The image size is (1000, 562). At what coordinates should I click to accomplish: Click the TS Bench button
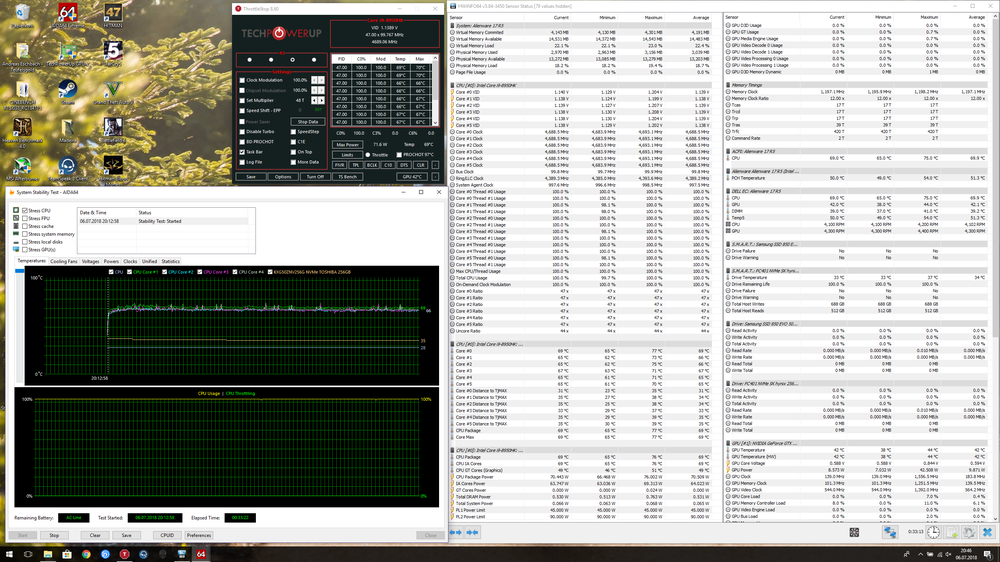coord(347,176)
